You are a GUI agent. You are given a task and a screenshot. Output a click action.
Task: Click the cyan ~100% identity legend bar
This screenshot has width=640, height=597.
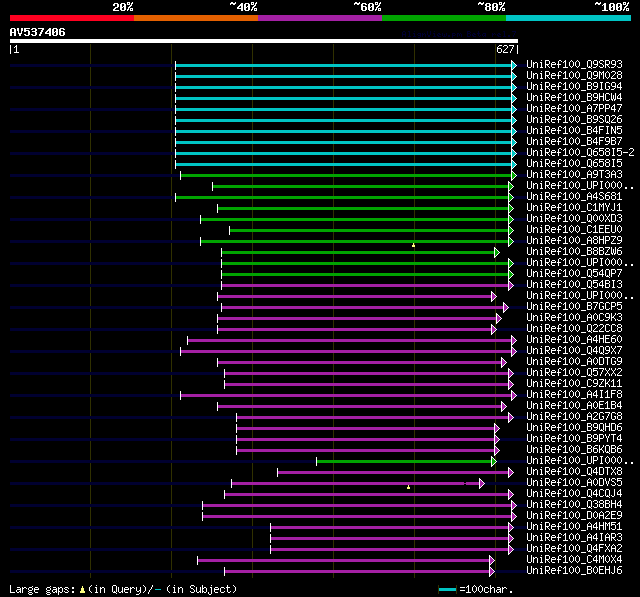[569, 18]
